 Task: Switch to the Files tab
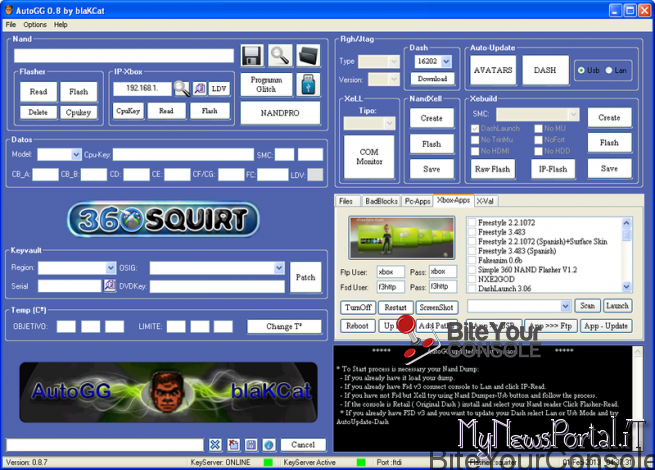point(346,201)
